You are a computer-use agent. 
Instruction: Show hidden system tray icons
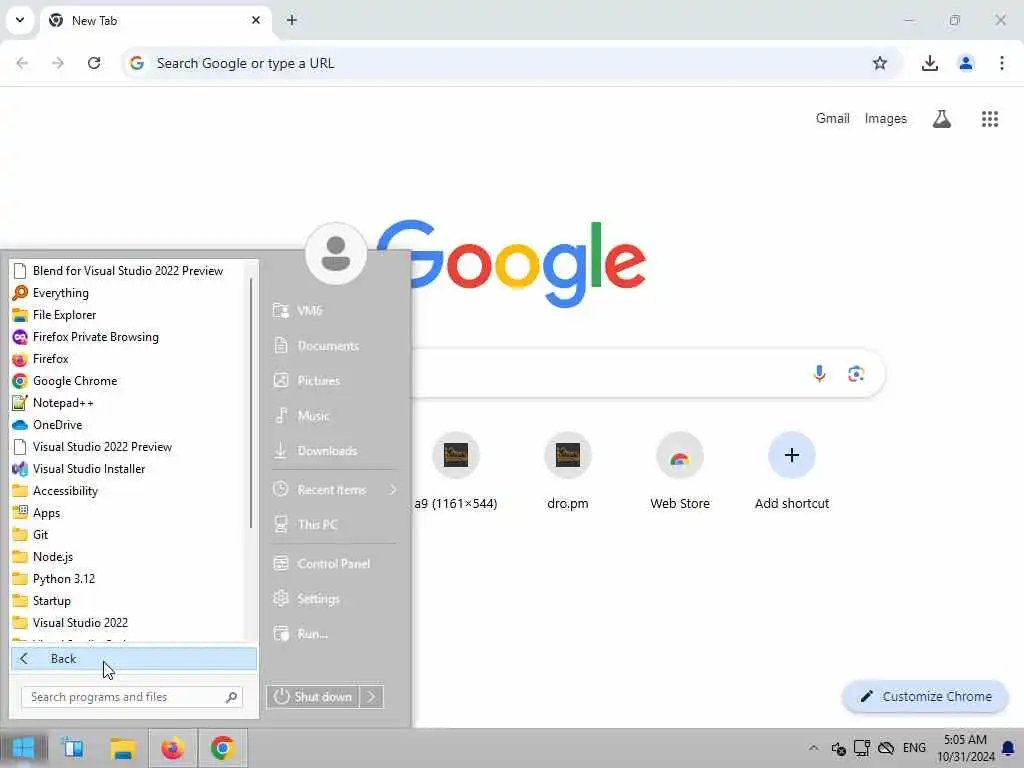813,748
